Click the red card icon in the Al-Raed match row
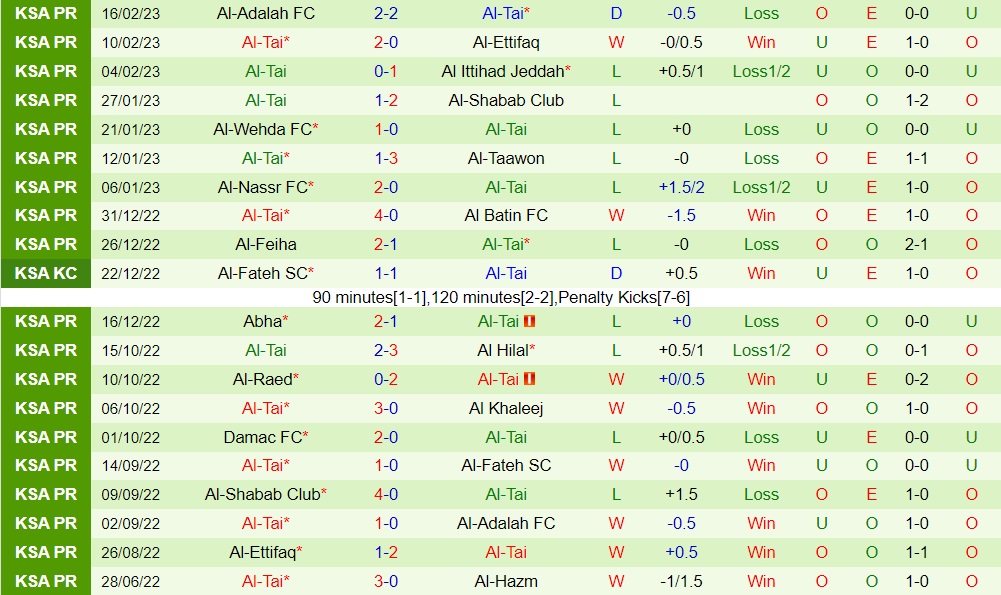1001x595 pixels. 530,379
